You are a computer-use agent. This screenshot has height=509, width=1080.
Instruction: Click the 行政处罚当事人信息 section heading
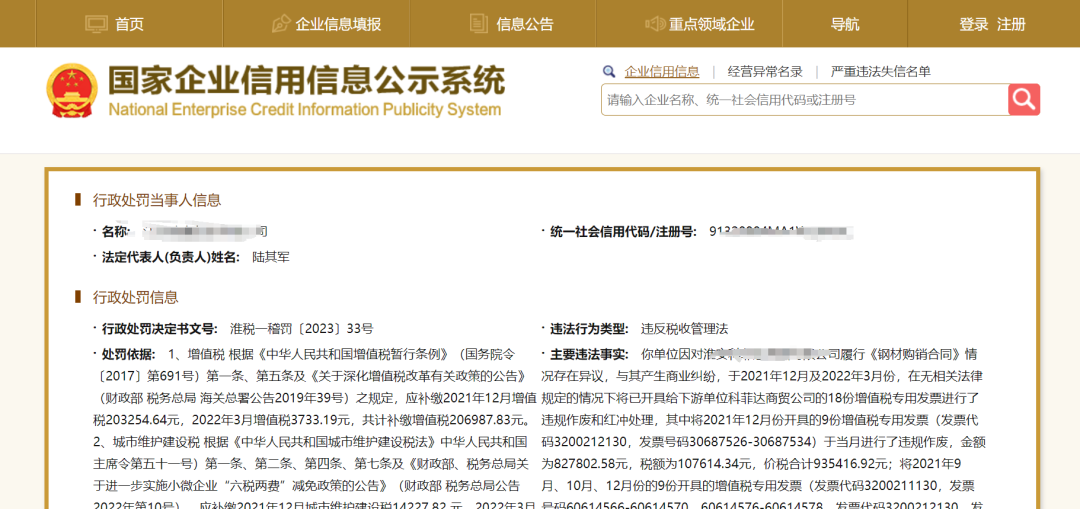[157, 200]
